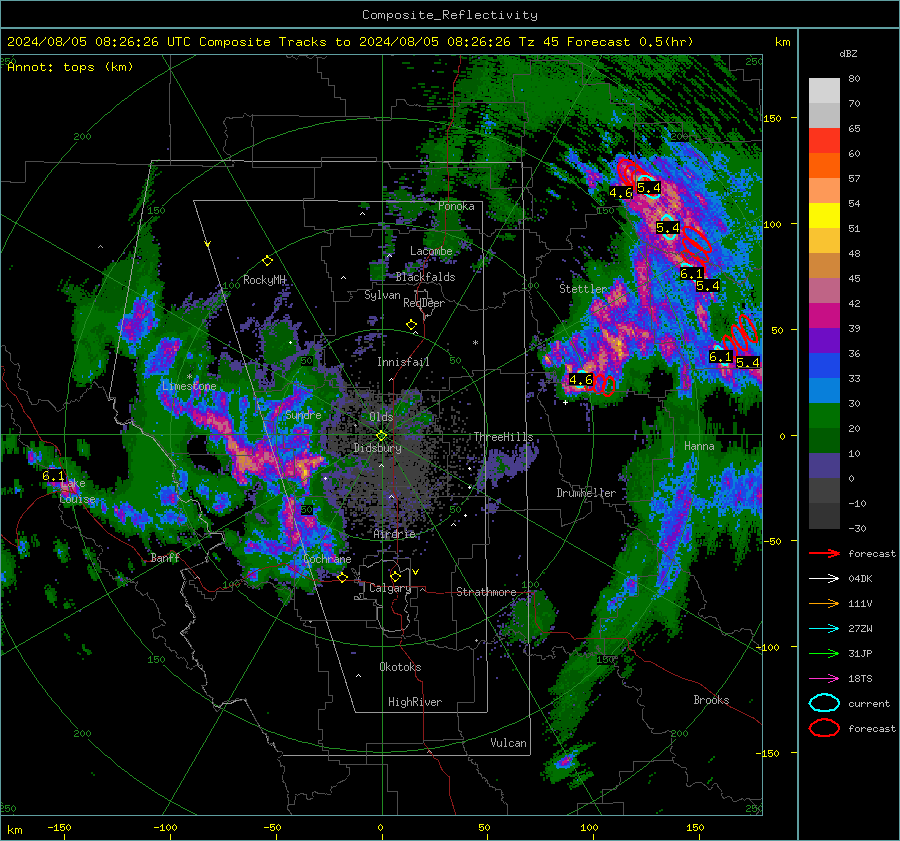Click the Sundre city label
Viewport: 900px width, 841px height.
click(x=303, y=414)
